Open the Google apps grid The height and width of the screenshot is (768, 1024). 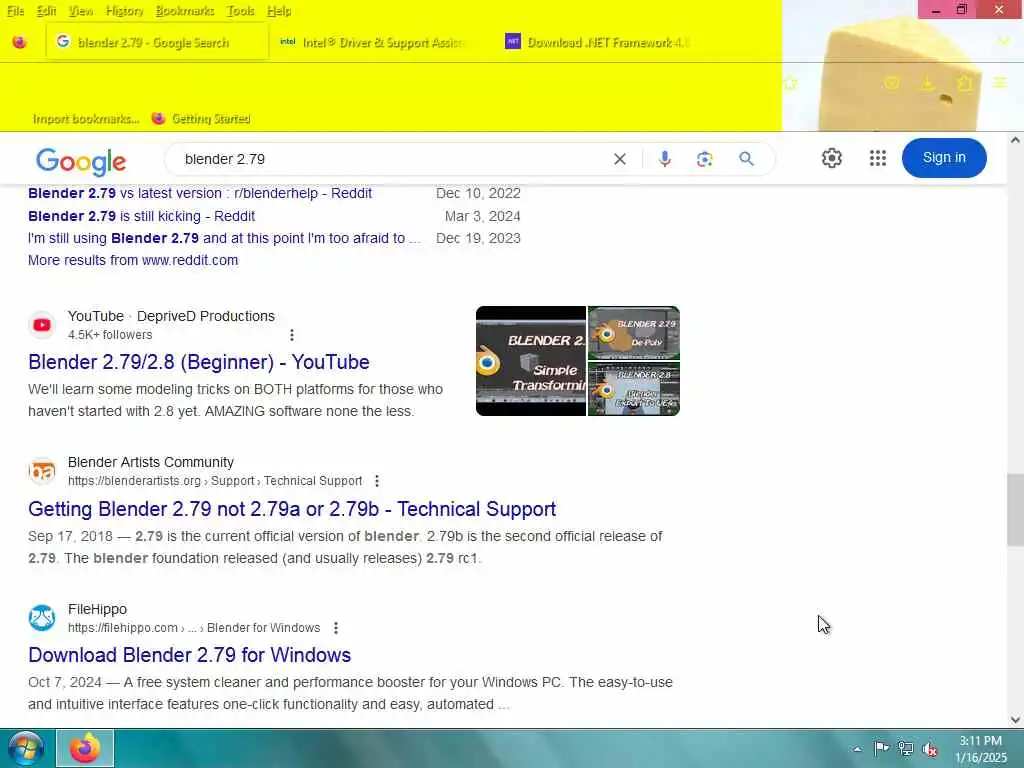click(x=878, y=158)
